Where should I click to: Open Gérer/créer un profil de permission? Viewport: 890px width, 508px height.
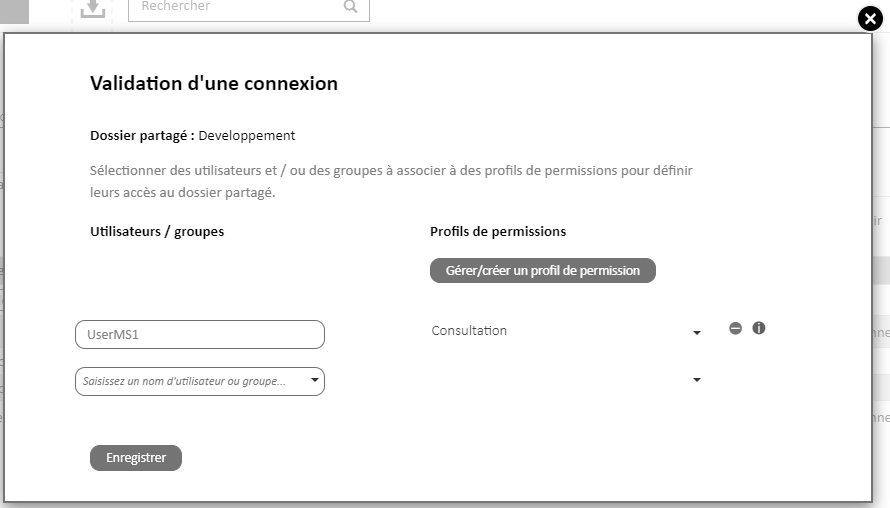543,271
